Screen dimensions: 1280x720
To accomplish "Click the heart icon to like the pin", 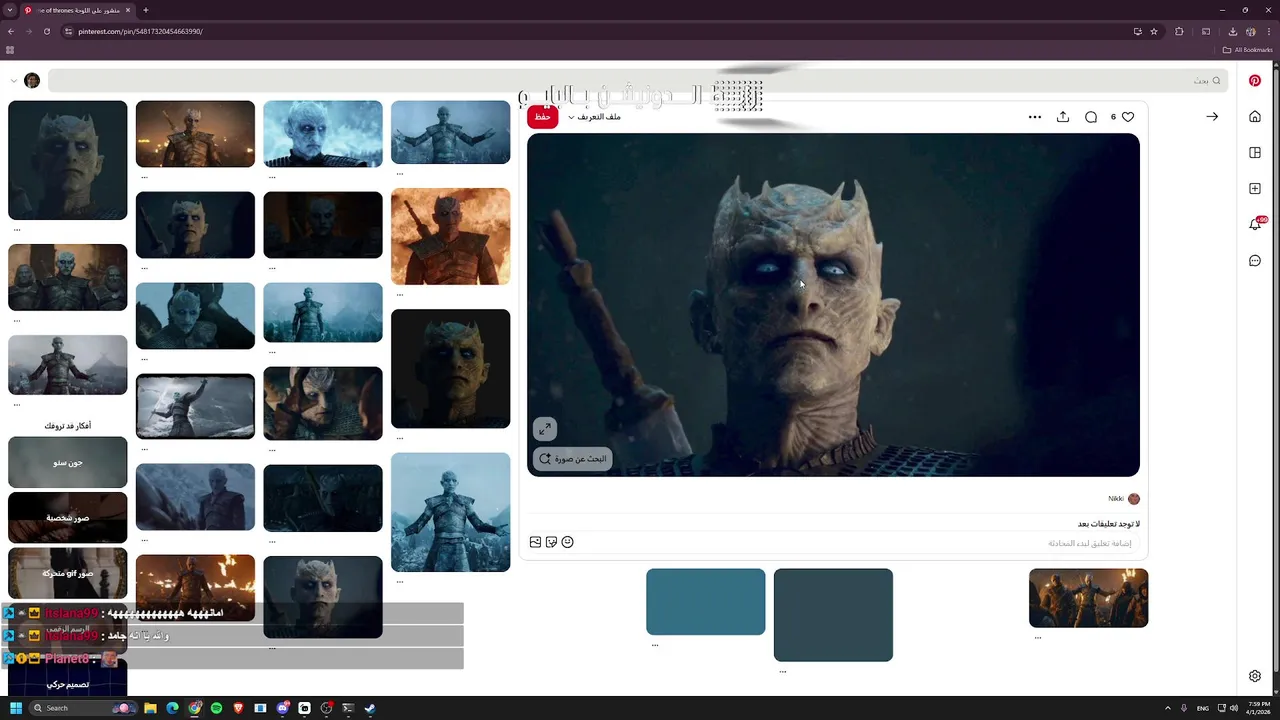I will tap(1128, 117).
